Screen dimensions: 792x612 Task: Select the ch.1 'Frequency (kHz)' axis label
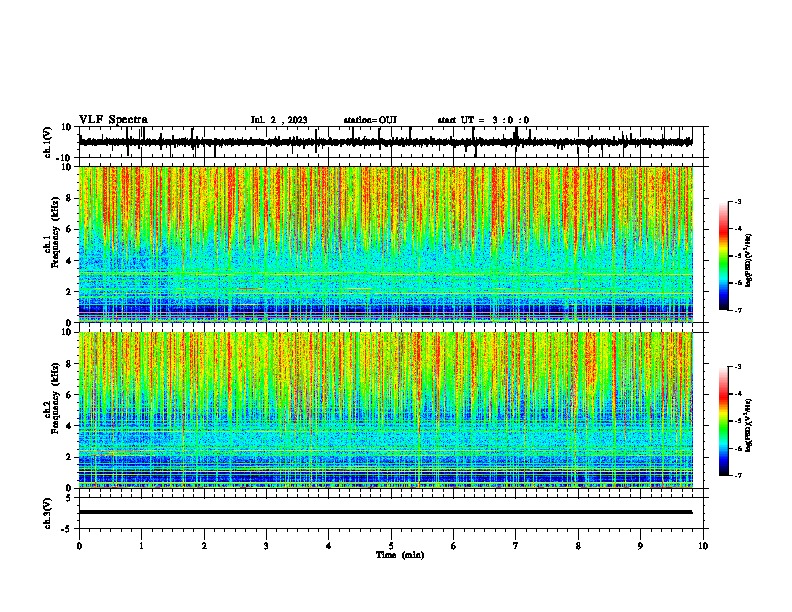tap(56, 233)
